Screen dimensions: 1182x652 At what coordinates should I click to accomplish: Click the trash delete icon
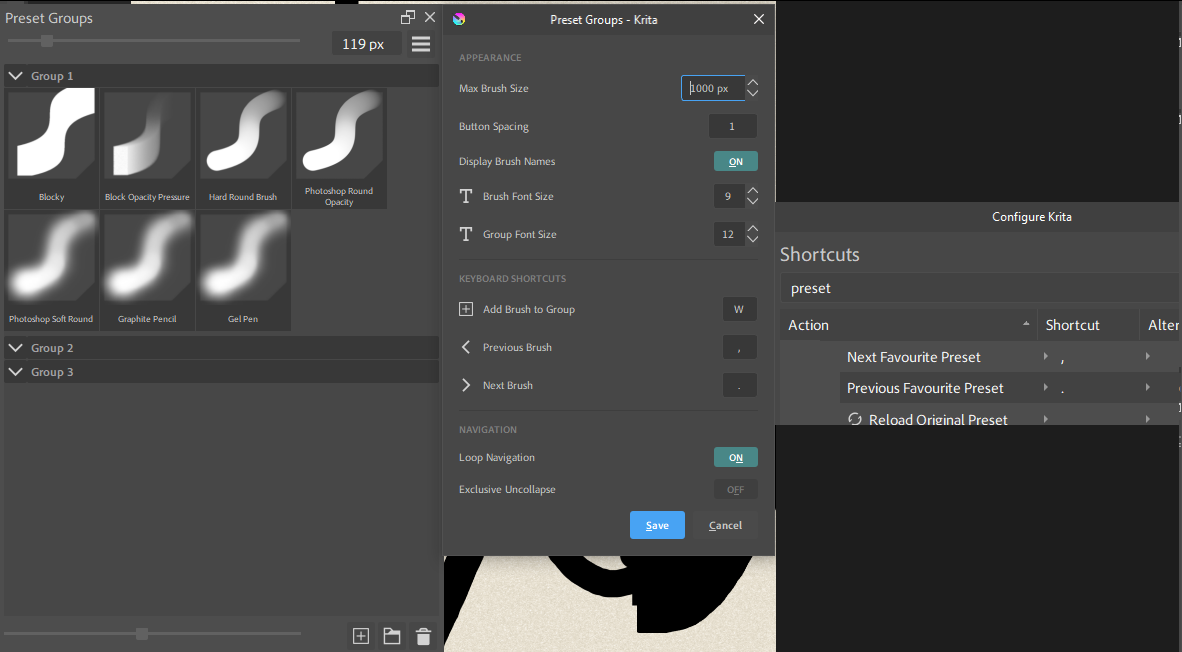click(423, 636)
